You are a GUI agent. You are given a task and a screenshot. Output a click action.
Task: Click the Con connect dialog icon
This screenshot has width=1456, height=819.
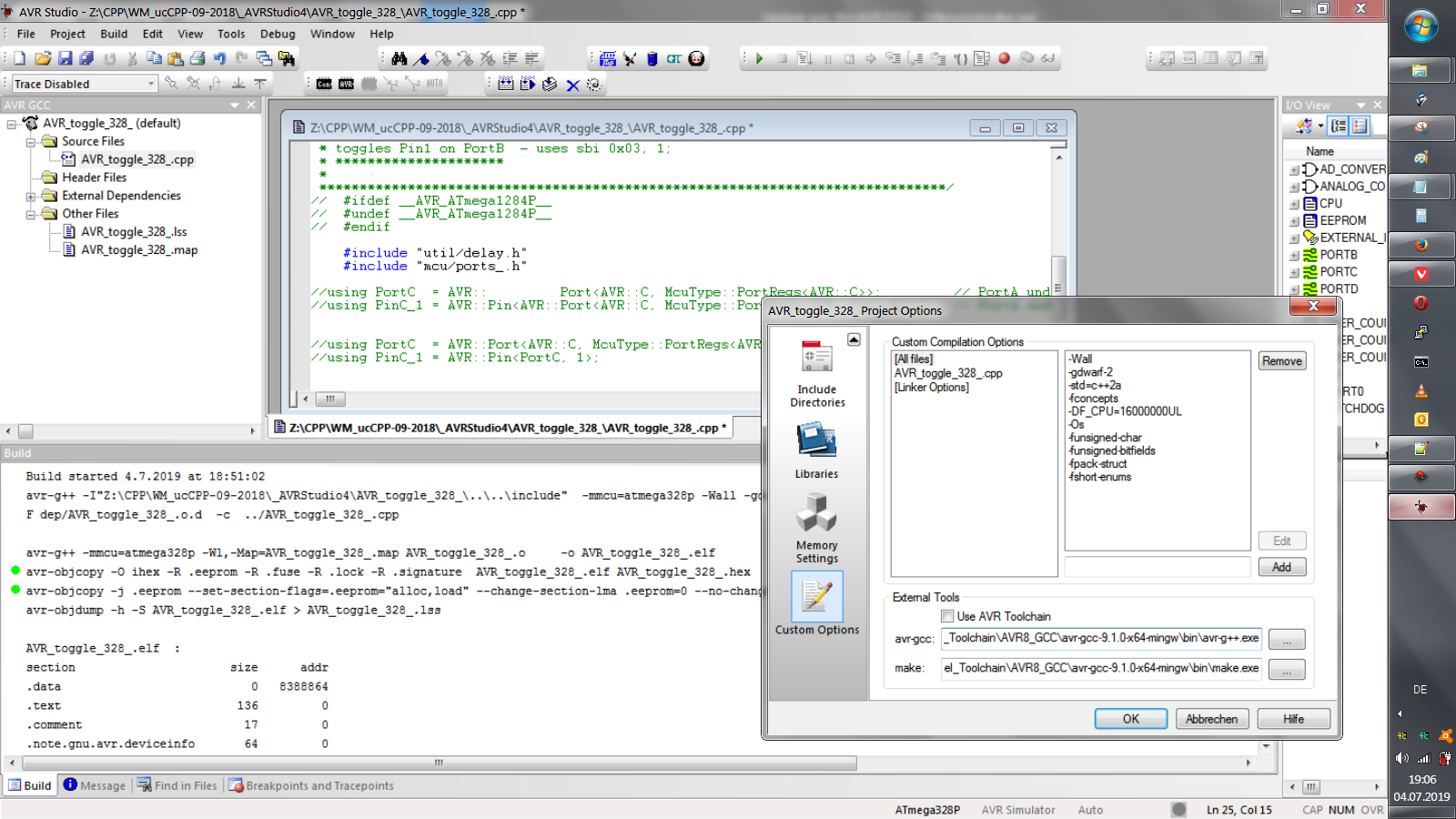[x=324, y=84]
